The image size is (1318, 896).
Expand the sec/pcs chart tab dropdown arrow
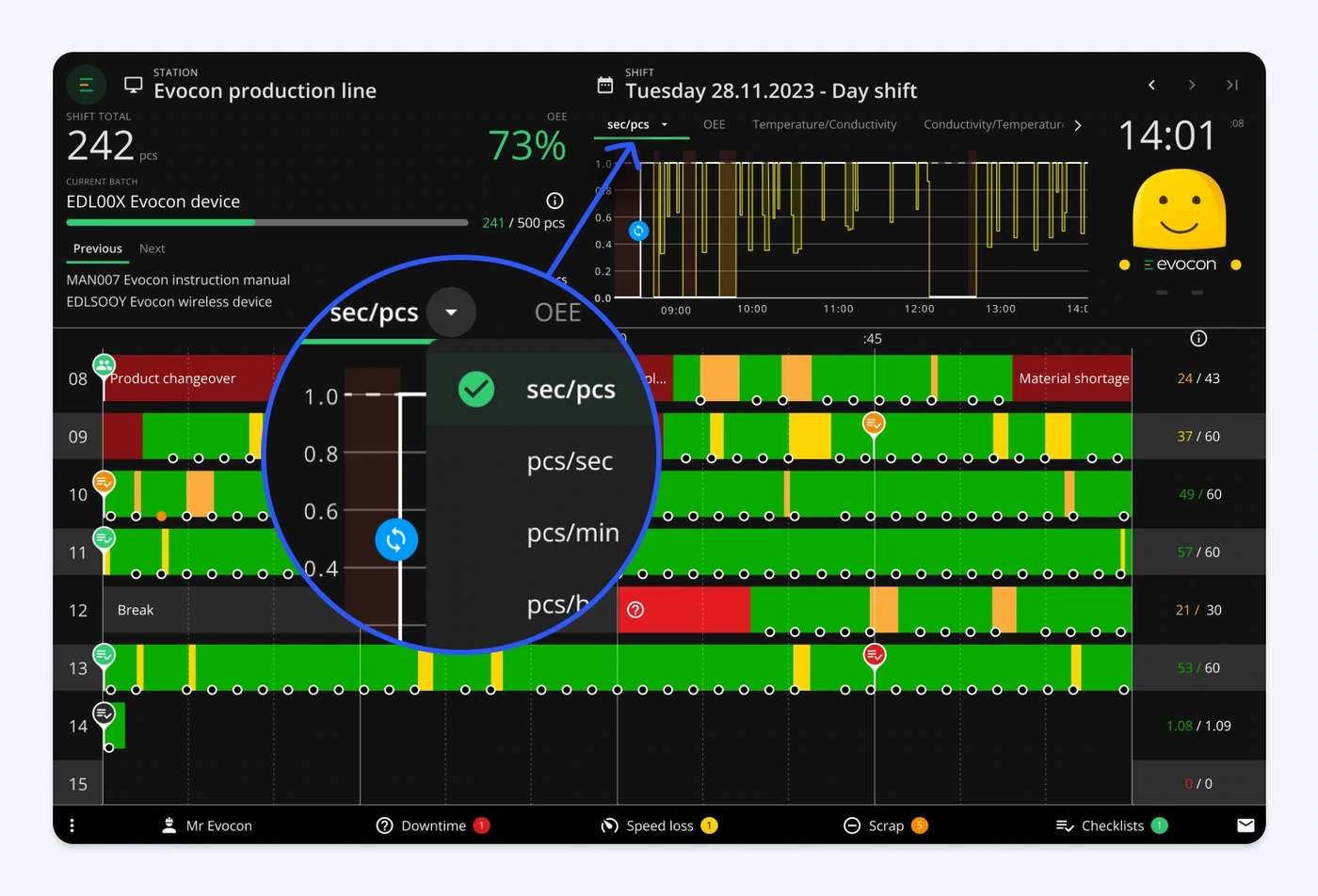click(x=665, y=124)
